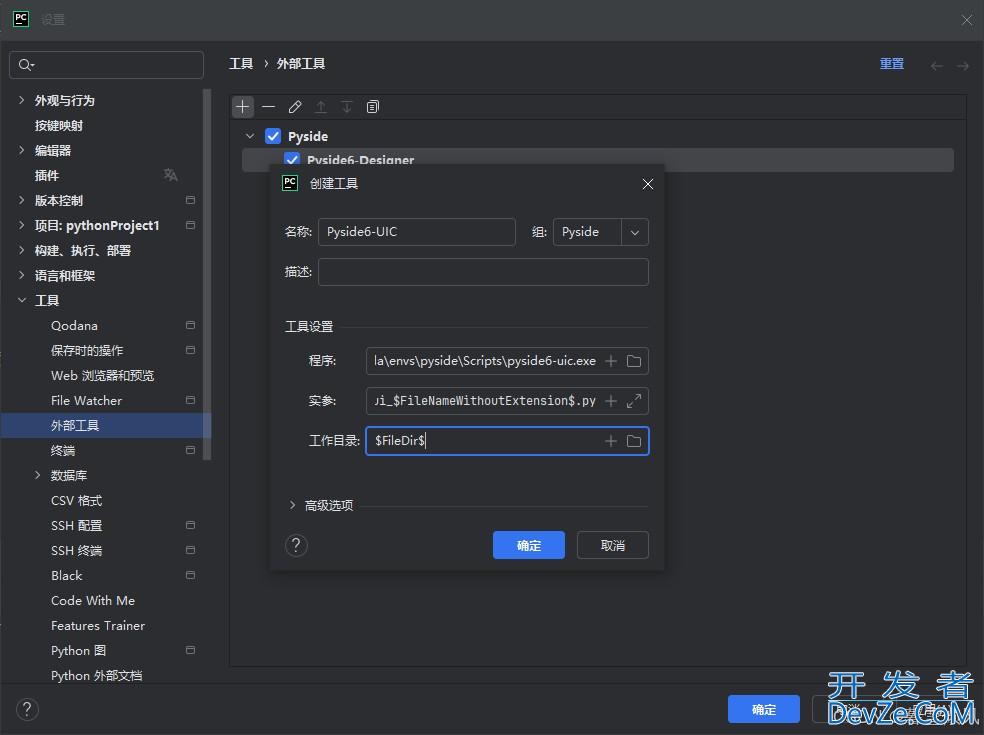Click project-level icon beside Black

[190, 575]
